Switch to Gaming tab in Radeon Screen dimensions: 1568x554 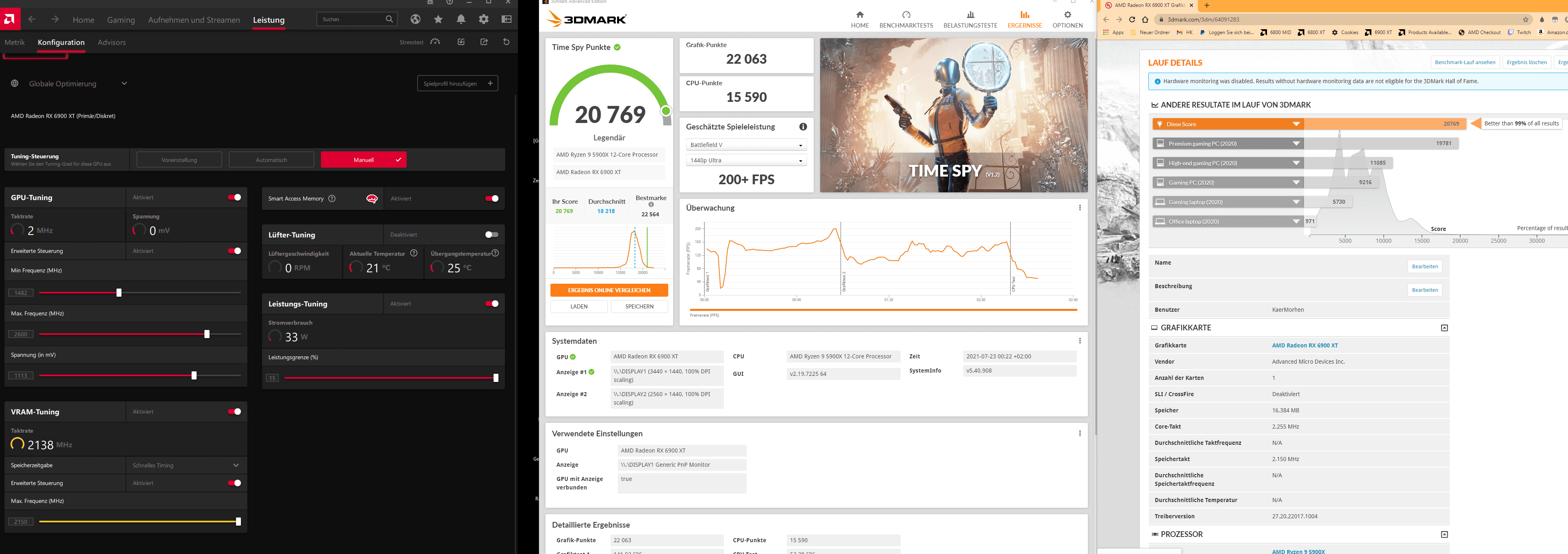121,20
